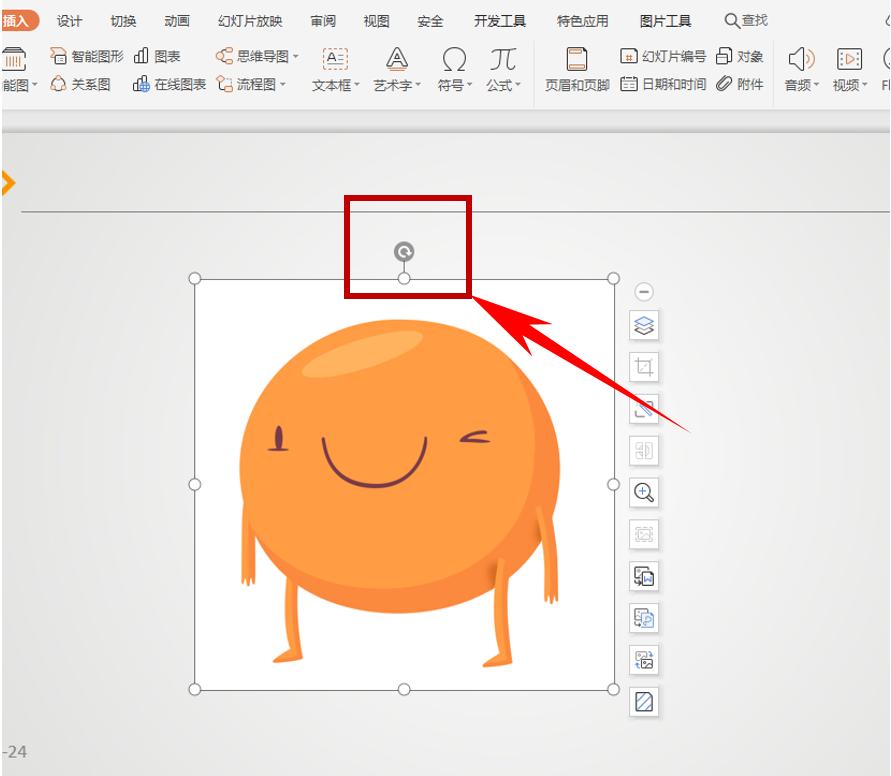Click the 查找 search button
The image size is (891, 776).
[746, 21]
